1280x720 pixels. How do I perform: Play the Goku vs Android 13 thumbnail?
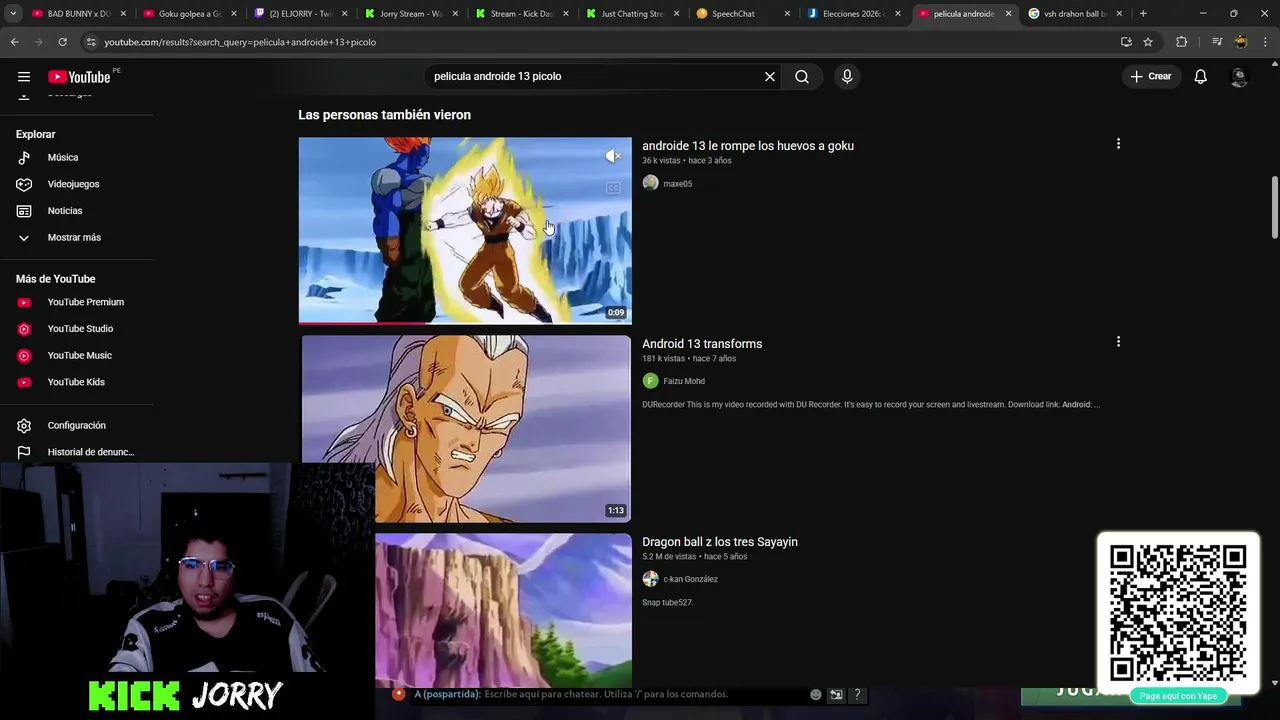coord(465,231)
